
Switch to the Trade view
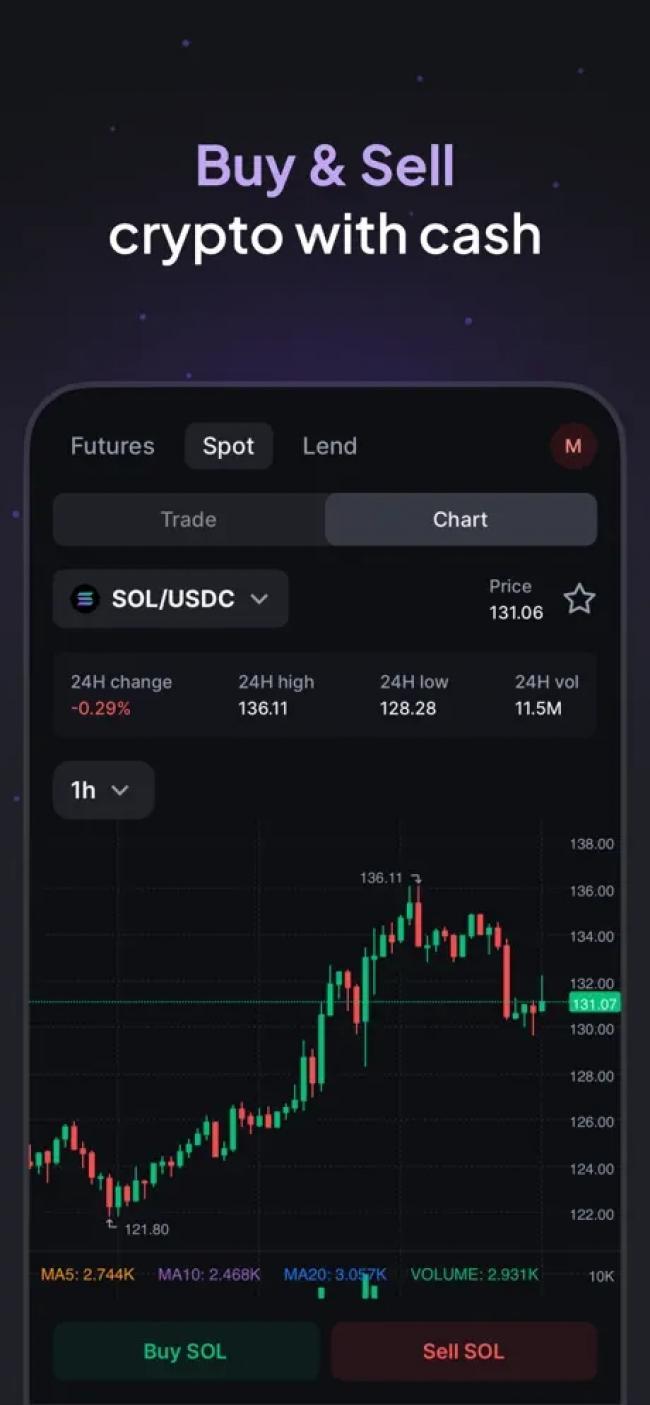(189, 519)
